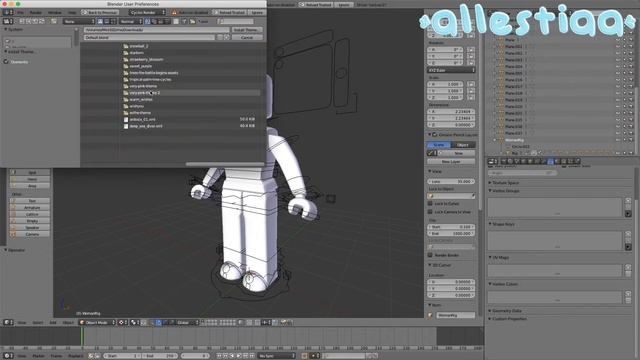Toggle the auto keyframe record button
This screenshot has width=640, height=360.
click(x=304, y=356)
